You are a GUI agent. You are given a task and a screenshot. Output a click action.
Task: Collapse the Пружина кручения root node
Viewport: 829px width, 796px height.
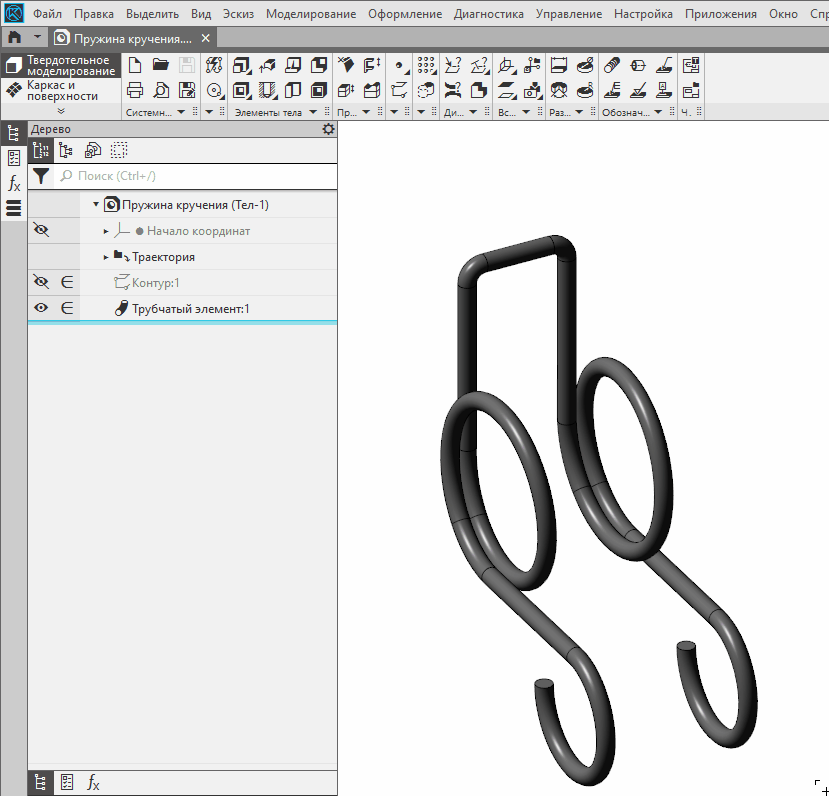[x=96, y=205]
